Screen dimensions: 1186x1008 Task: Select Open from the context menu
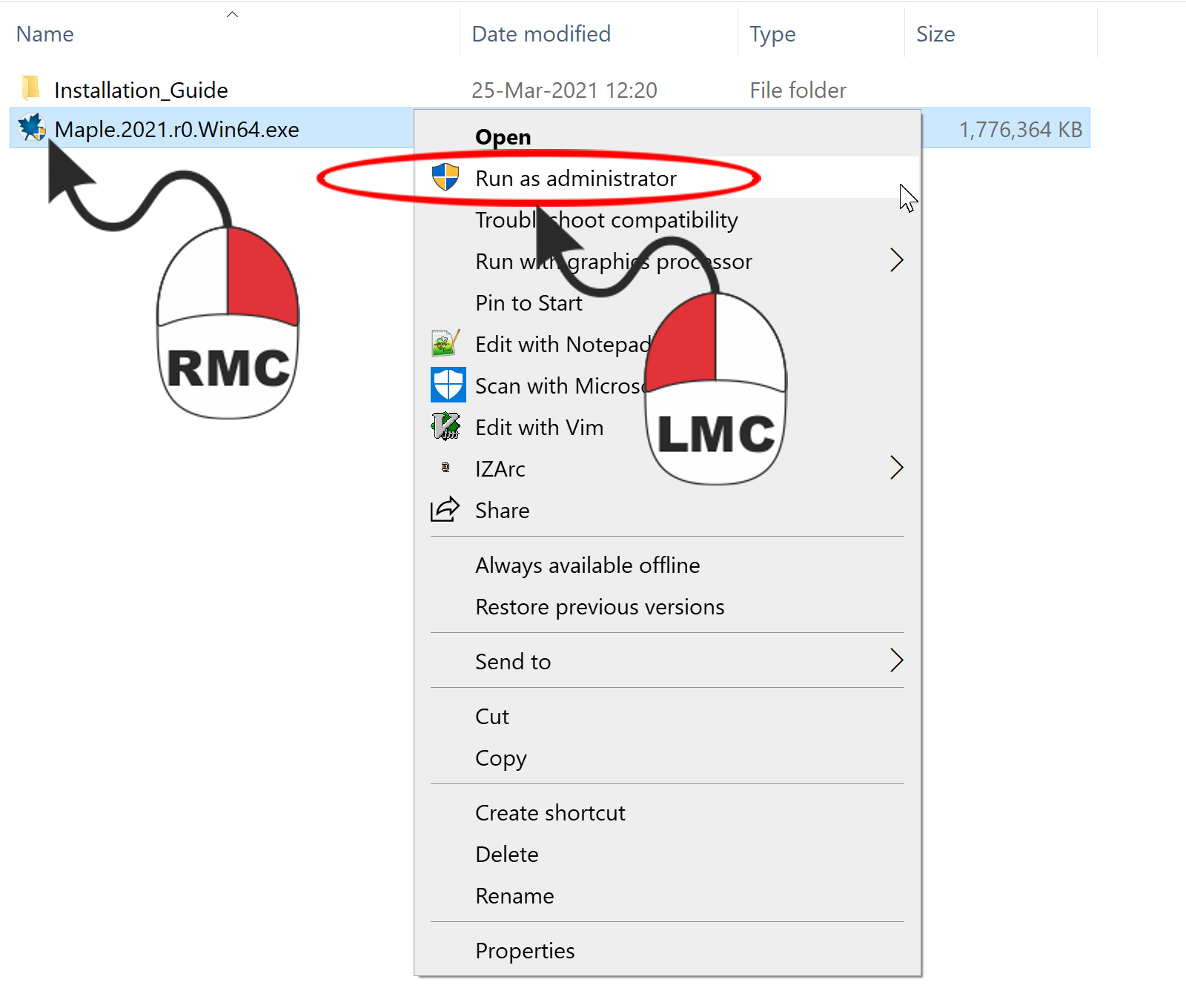click(503, 137)
